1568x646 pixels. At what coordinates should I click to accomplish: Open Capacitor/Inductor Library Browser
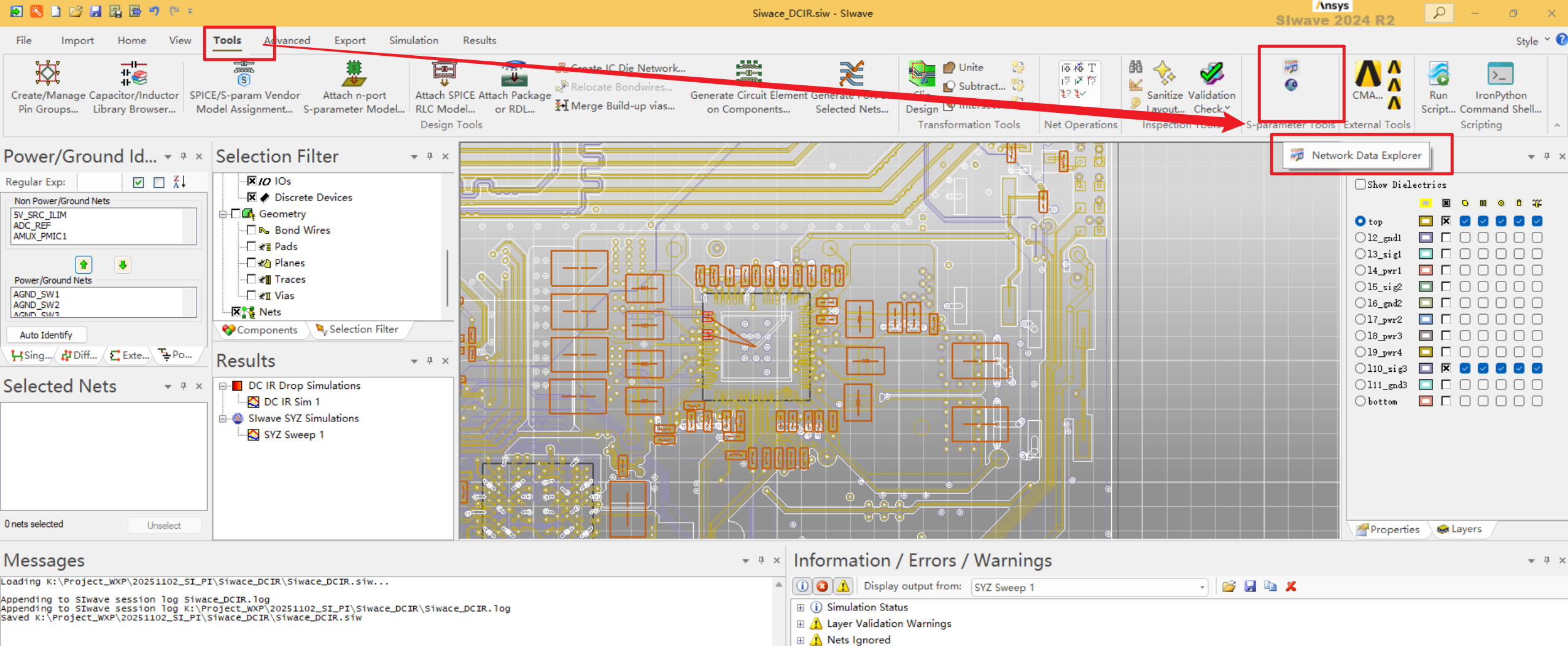point(134,87)
